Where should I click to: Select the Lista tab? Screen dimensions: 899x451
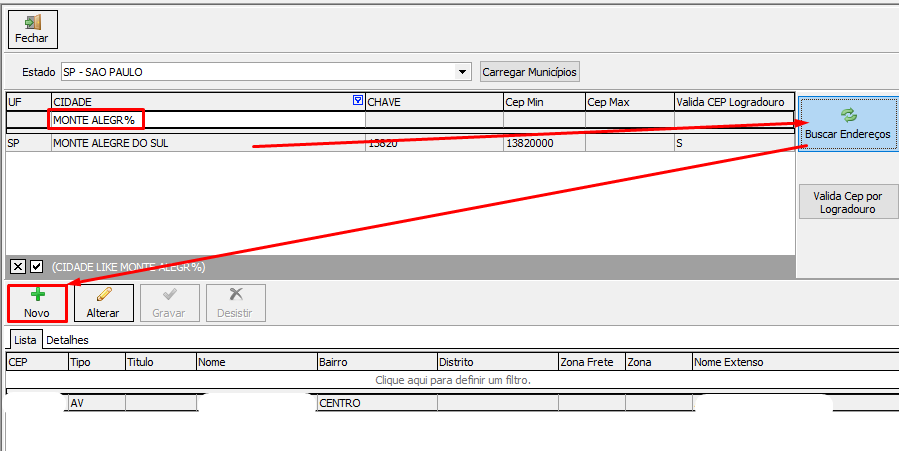[25, 340]
